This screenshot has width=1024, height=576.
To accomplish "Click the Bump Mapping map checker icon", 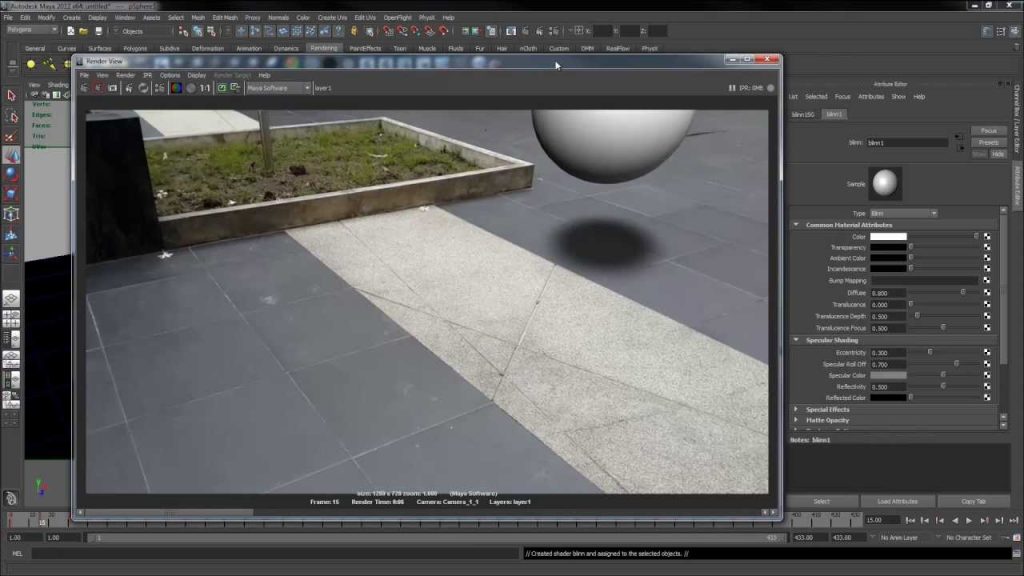I will [987, 280].
